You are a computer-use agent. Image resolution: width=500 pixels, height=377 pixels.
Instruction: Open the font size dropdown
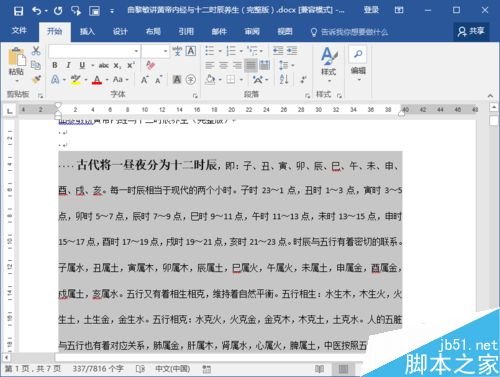pos(165,51)
